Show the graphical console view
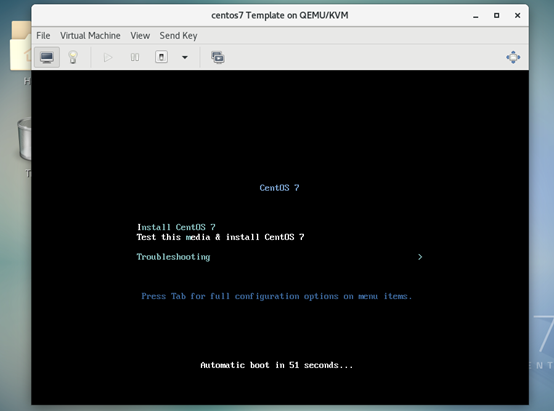The width and height of the screenshot is (554, 411). tap(47, 57)
